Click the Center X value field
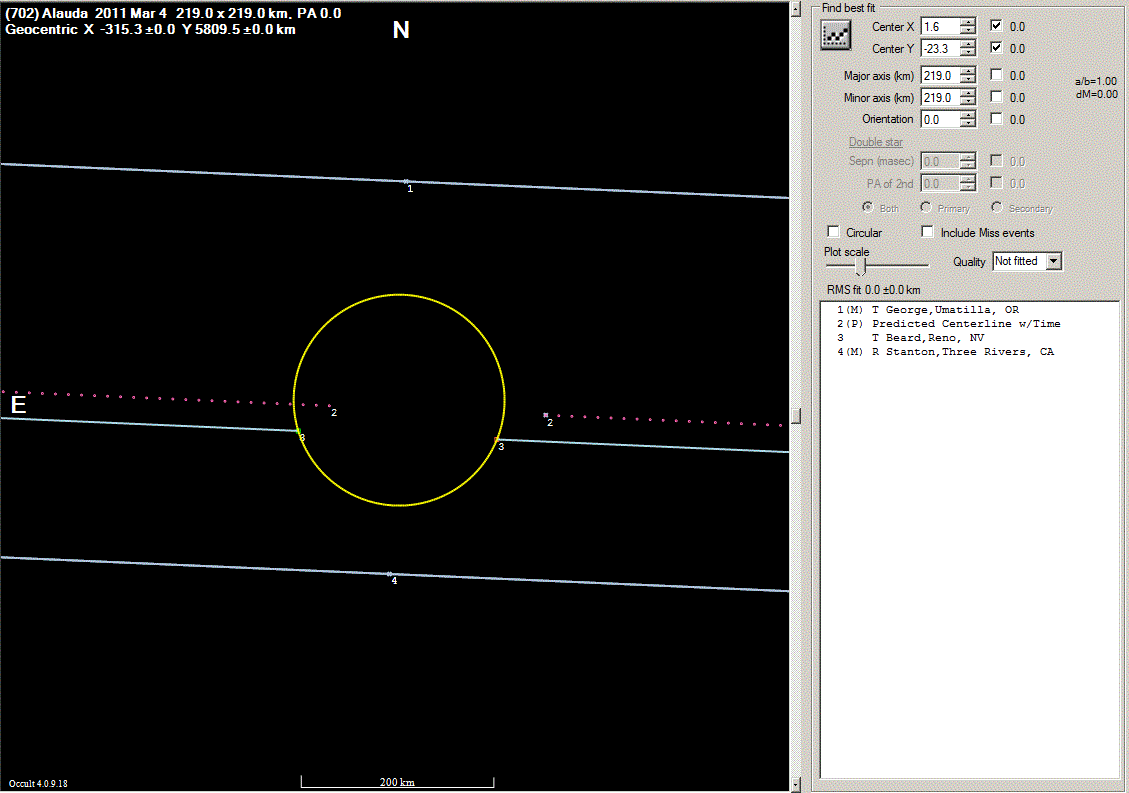 (x=940, y=27)
